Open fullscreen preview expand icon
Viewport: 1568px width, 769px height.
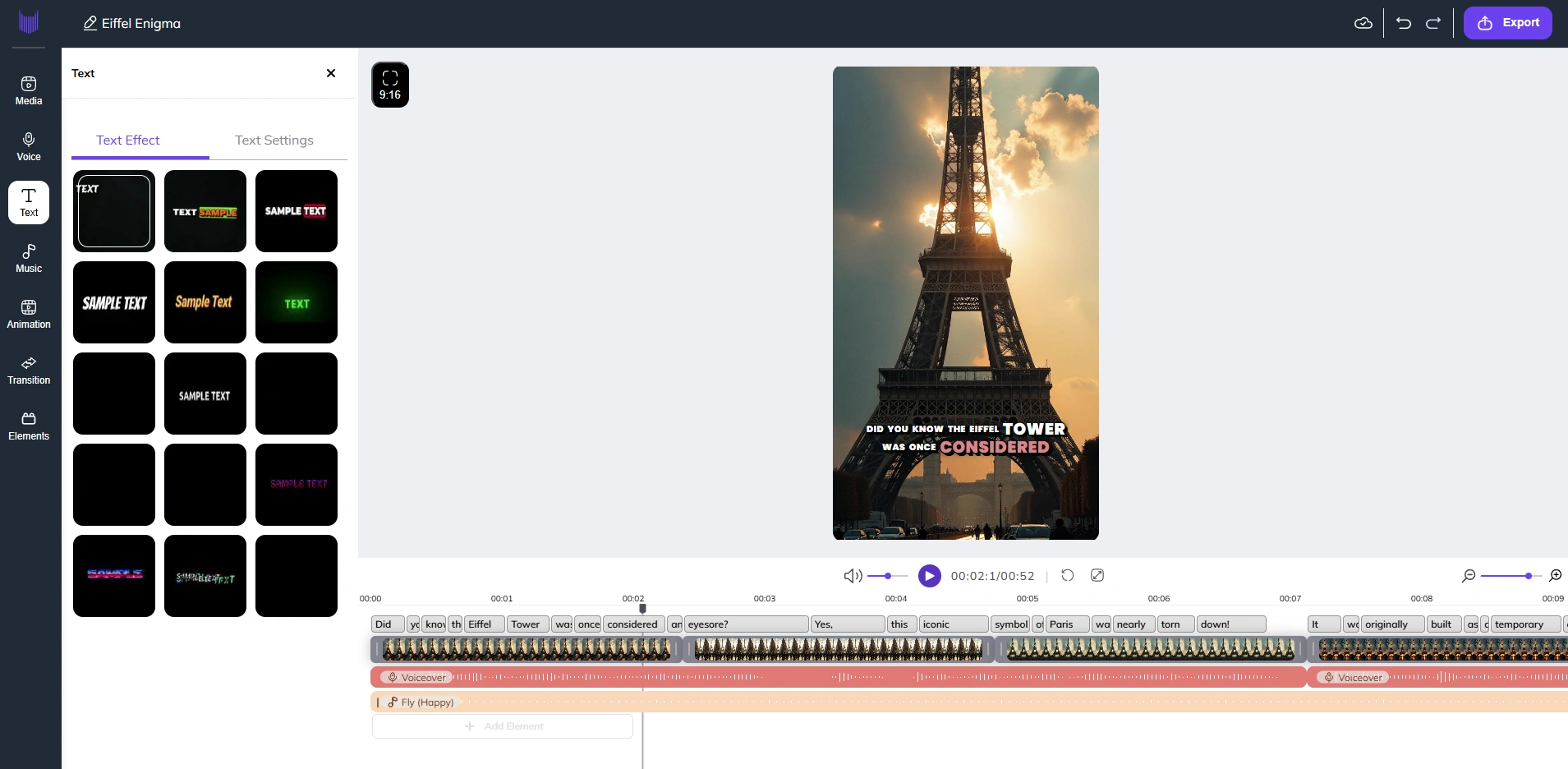[1097, 575]
